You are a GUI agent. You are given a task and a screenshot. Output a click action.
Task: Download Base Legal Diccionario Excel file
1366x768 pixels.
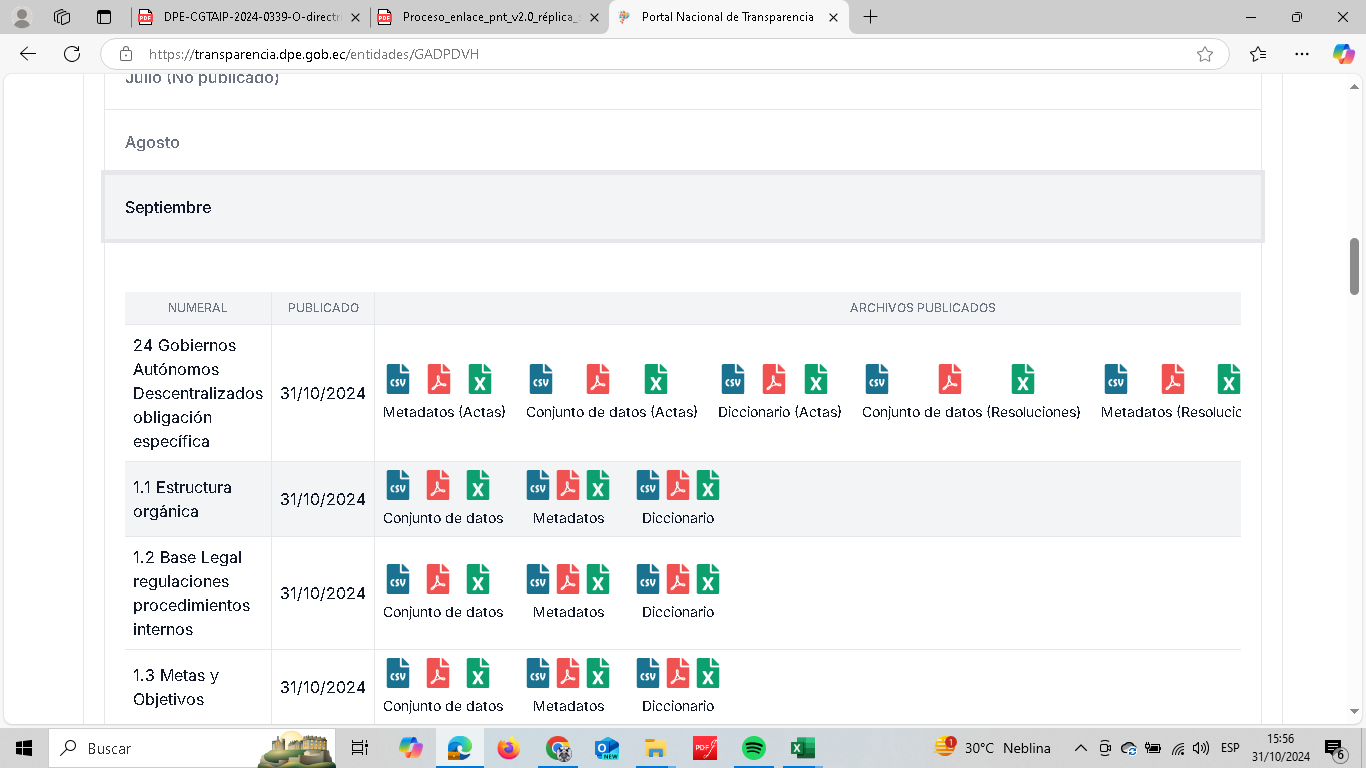pyautogui.click(x=708, y=580)
